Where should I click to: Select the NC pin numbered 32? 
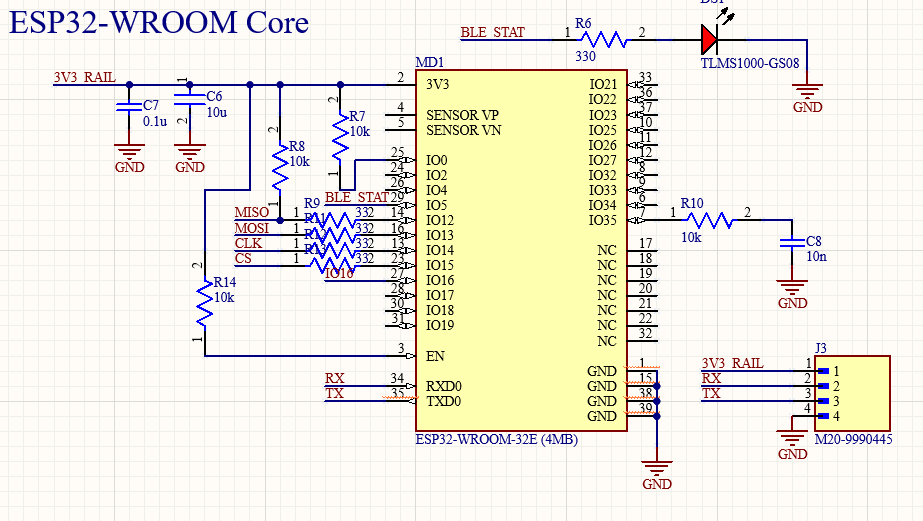pyautogui.click(x=642, y=341)
